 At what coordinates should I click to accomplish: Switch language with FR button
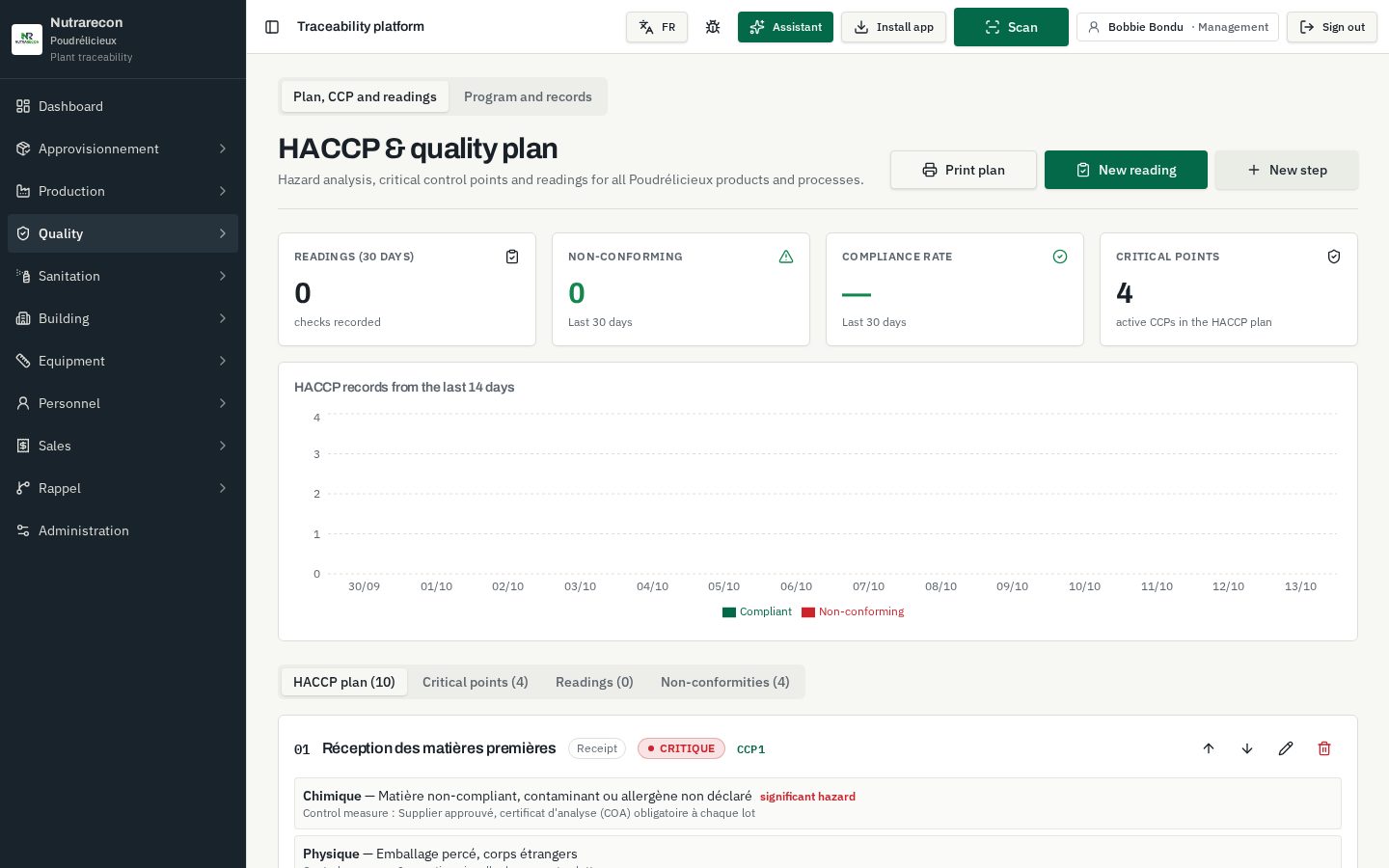[x=657, y=27]
